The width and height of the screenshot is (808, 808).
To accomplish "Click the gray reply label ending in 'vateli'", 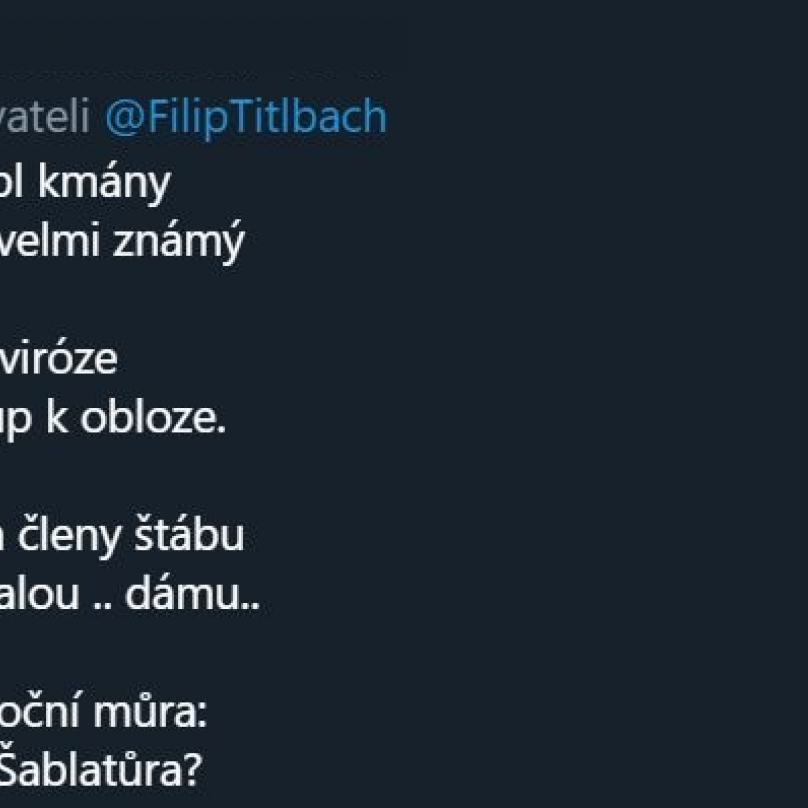I will (45, 116).
